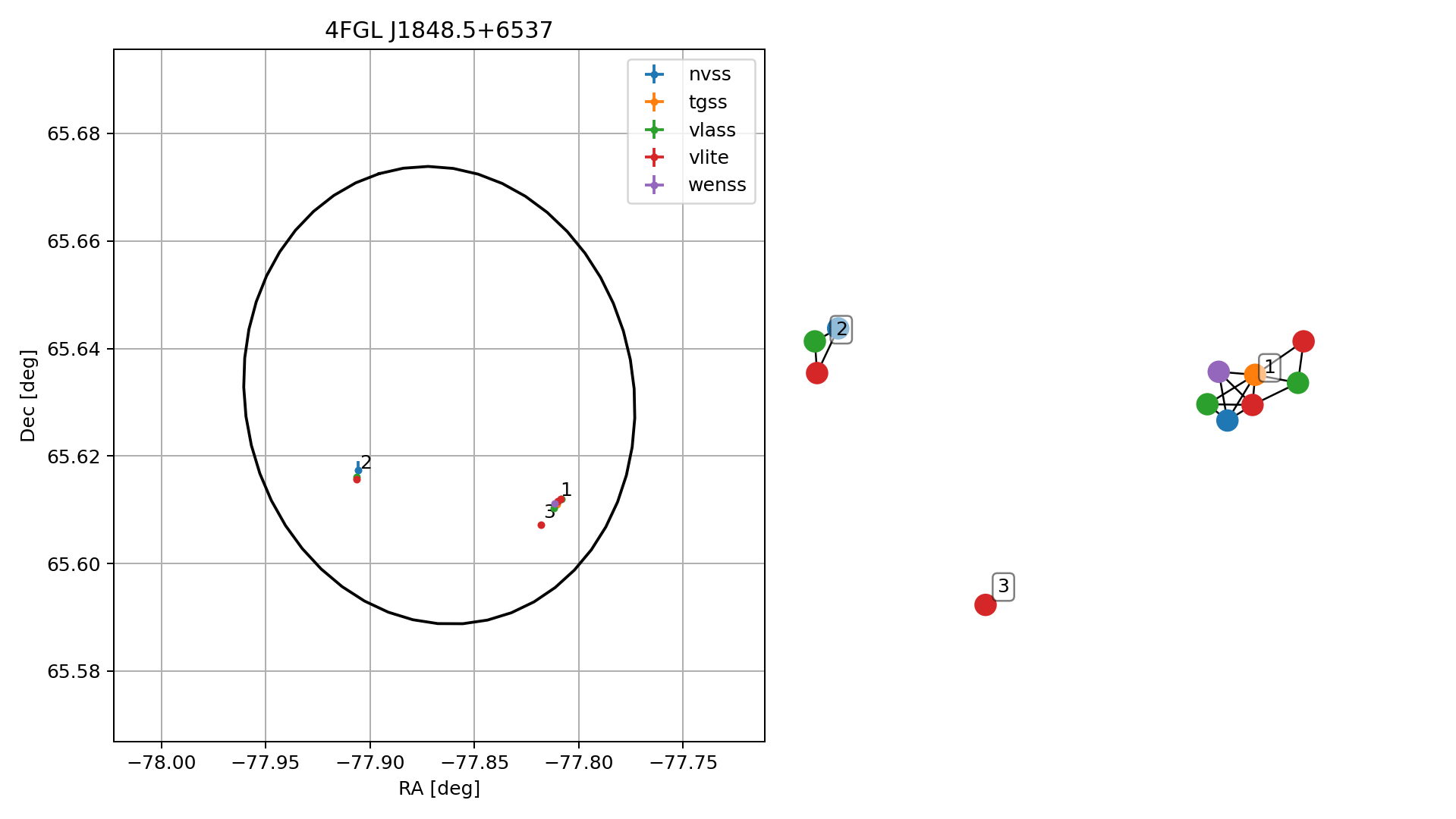Click the orange tgss marker in legend
1456x819 pixels.
coord(654,102)
